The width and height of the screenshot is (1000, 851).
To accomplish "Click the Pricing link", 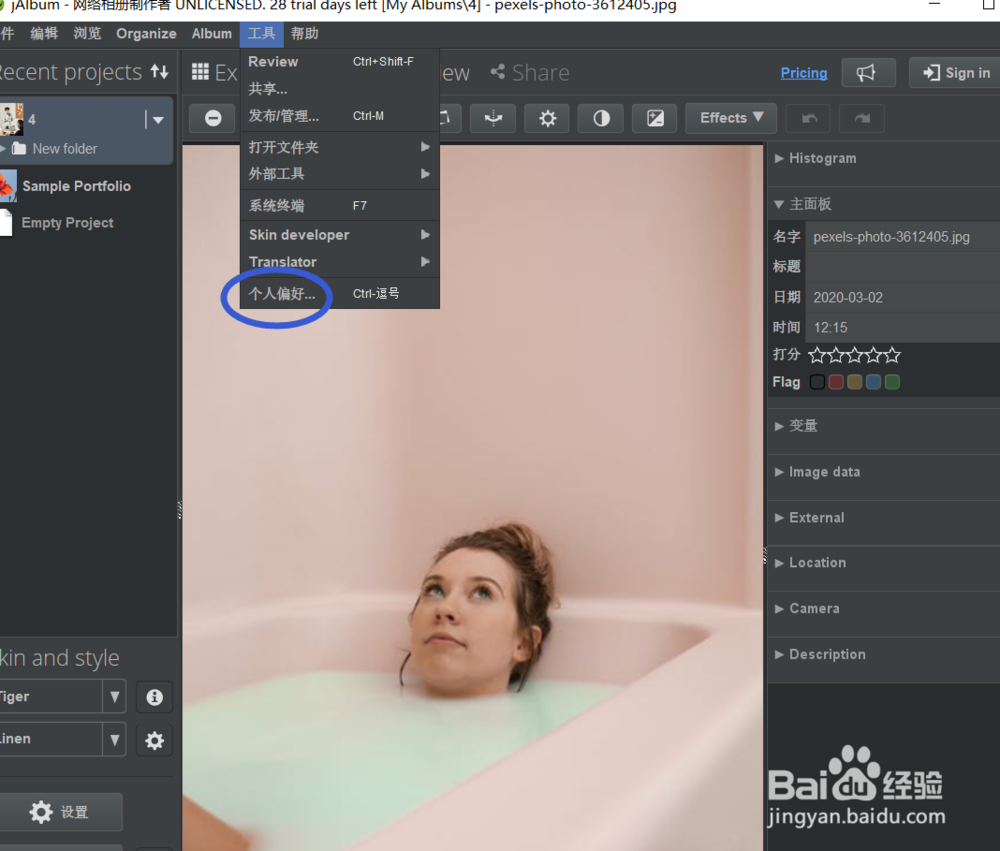I will click(x=804, y=73).
